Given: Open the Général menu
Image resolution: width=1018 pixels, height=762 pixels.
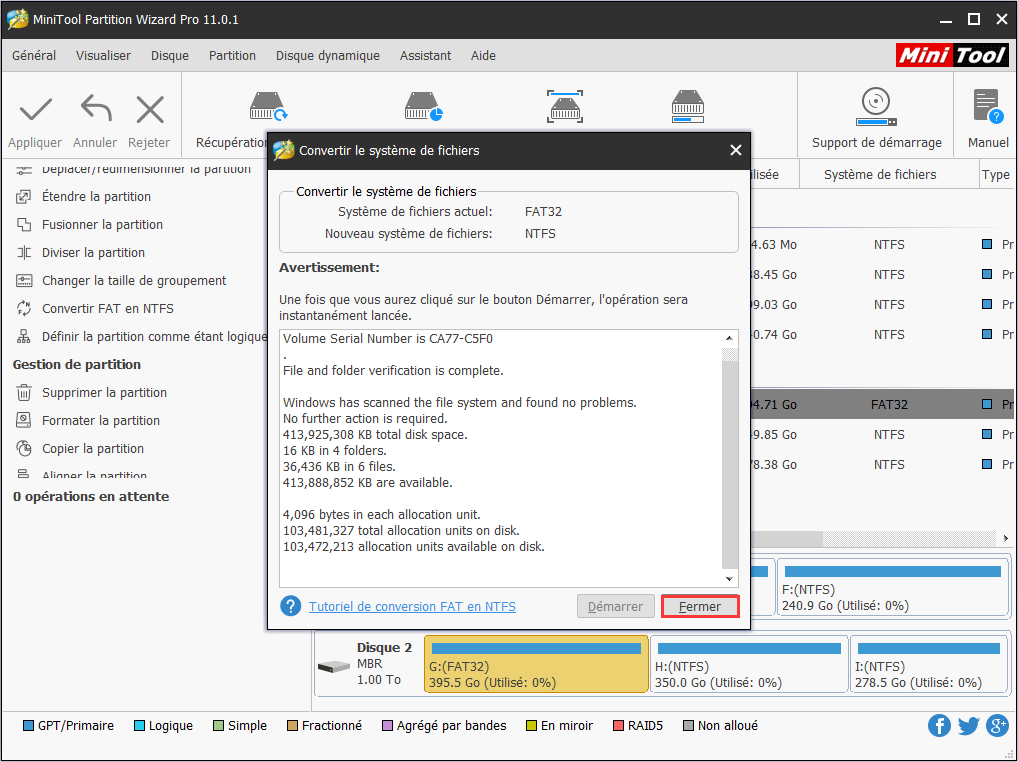Looking at the screenshot, I should [x=34, y=56].
